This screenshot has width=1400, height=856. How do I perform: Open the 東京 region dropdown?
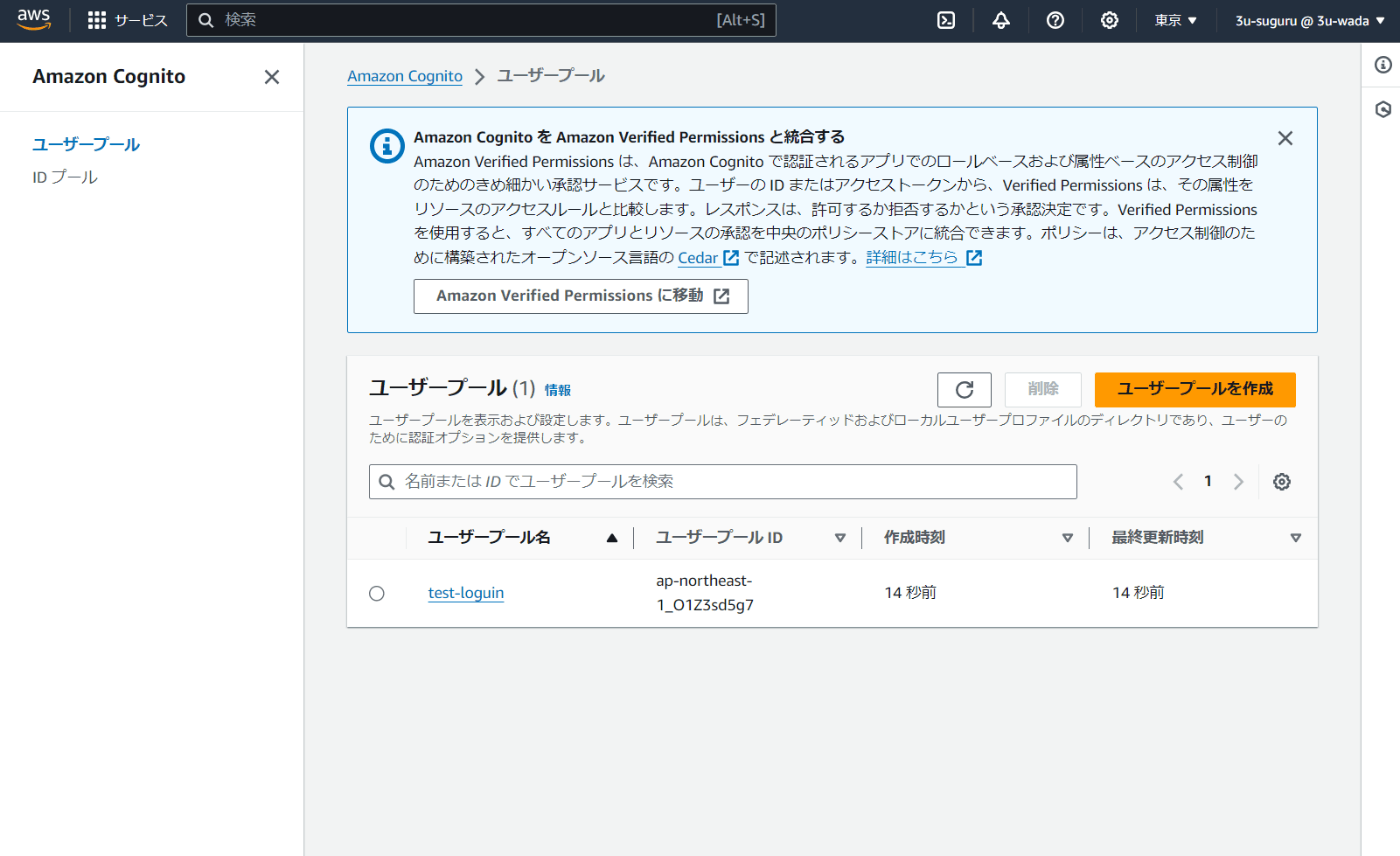[1176, 20]
